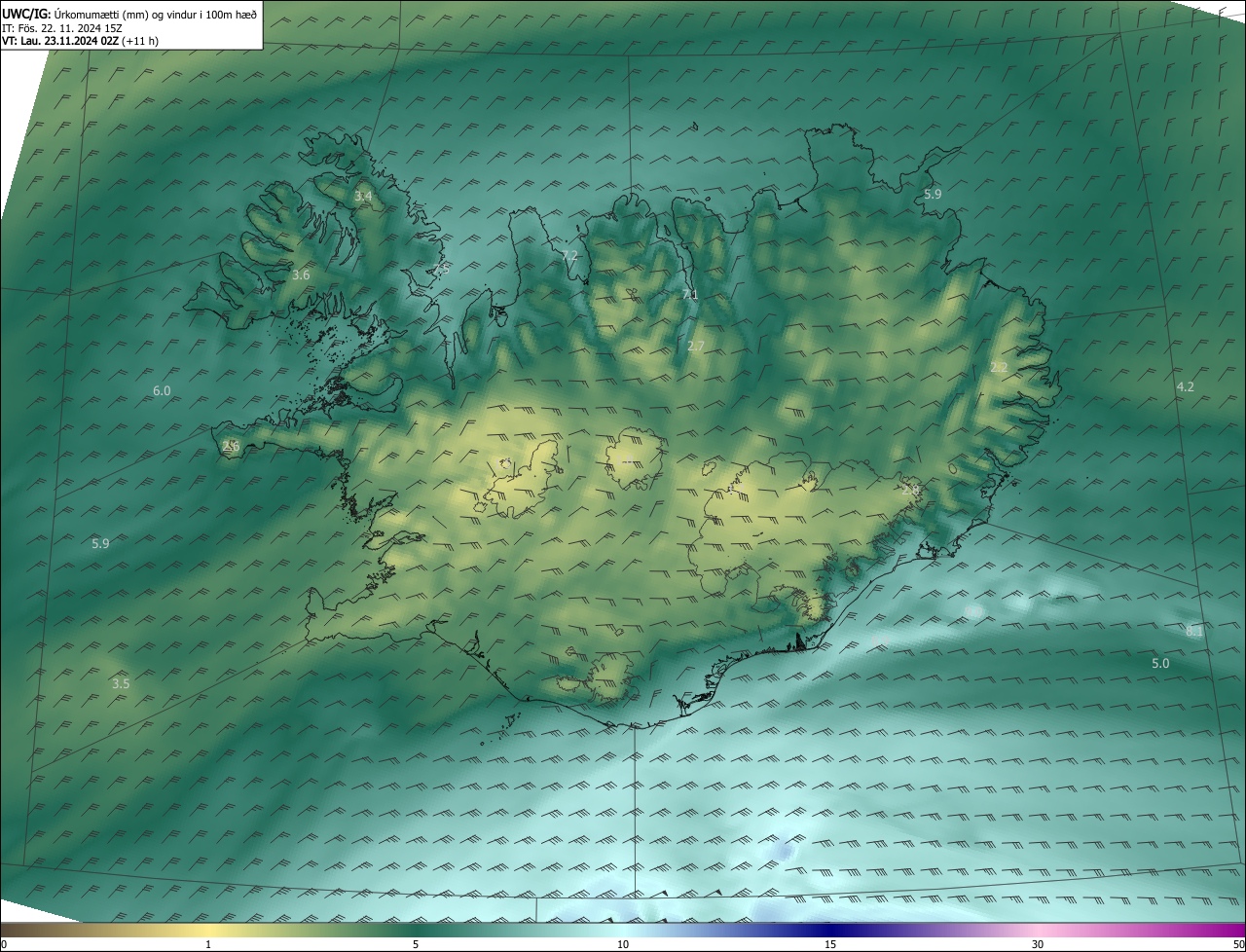The image size is (1246, 952).
Task: Click the colour scale tick label '5'
Action: pos(416,944)
